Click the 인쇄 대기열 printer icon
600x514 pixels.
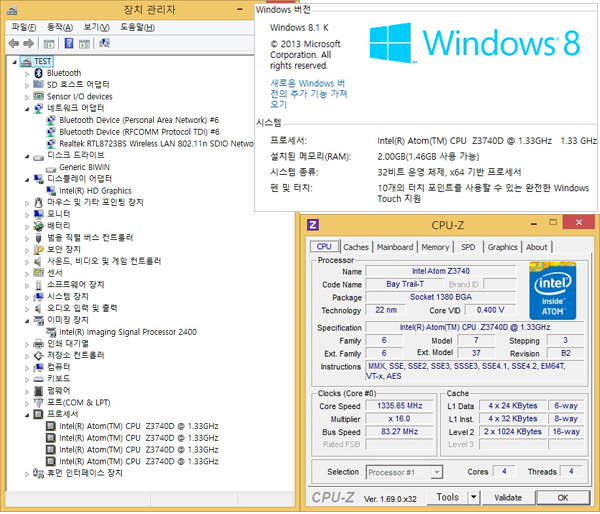[x=38, y=344]
